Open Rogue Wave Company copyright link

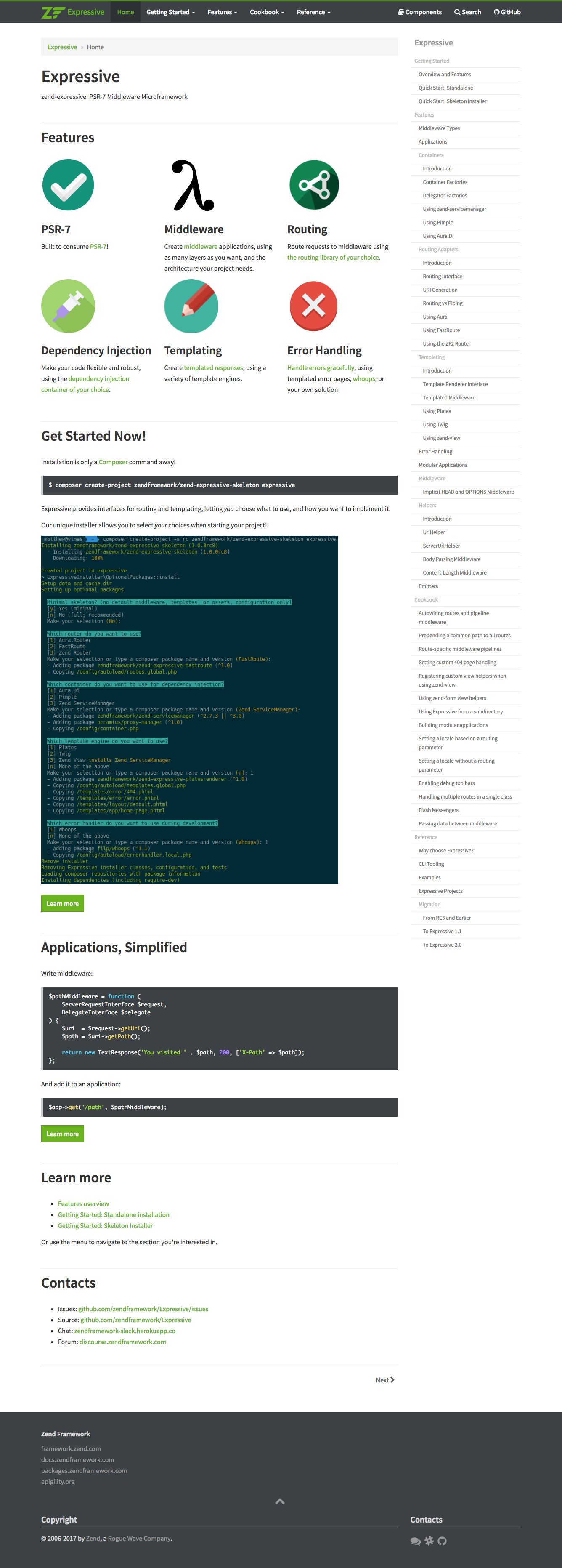[x=139, y=1538]
